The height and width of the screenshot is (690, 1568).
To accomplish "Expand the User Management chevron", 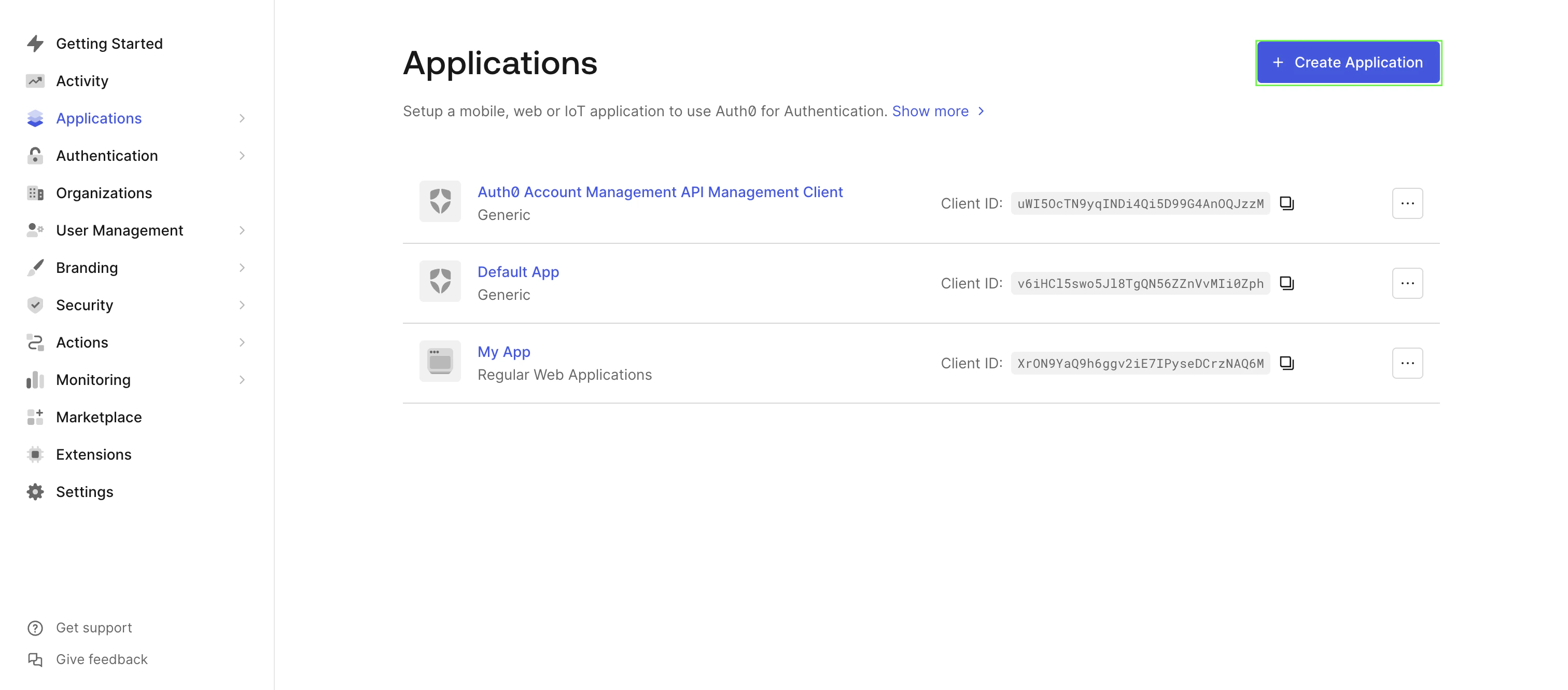I will [x=242, y=230].
